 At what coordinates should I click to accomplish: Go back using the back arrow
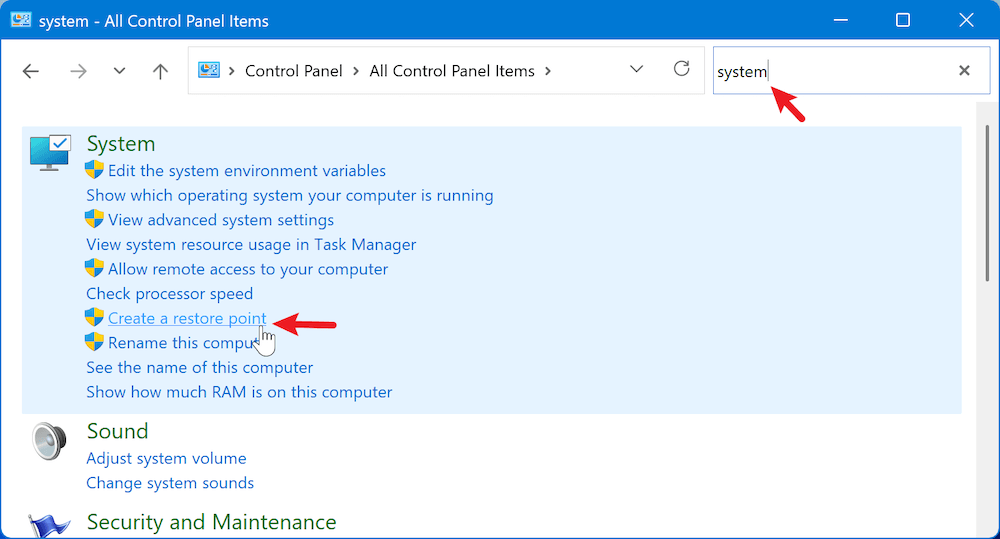point(31,71)
